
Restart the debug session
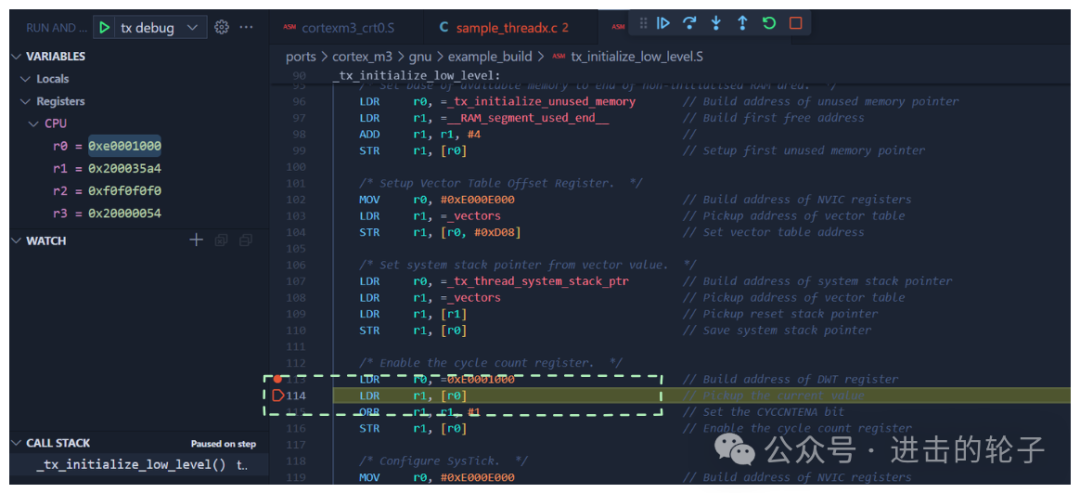coord(769,23)
